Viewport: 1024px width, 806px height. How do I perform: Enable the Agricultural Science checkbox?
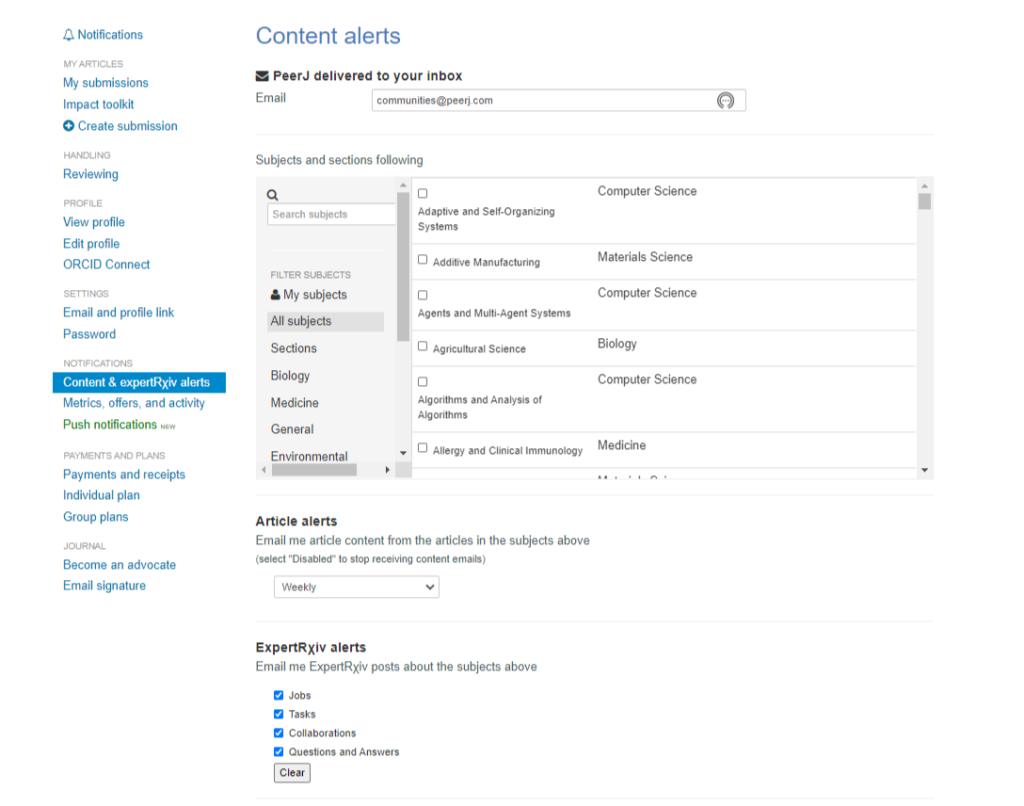point(423,346)
